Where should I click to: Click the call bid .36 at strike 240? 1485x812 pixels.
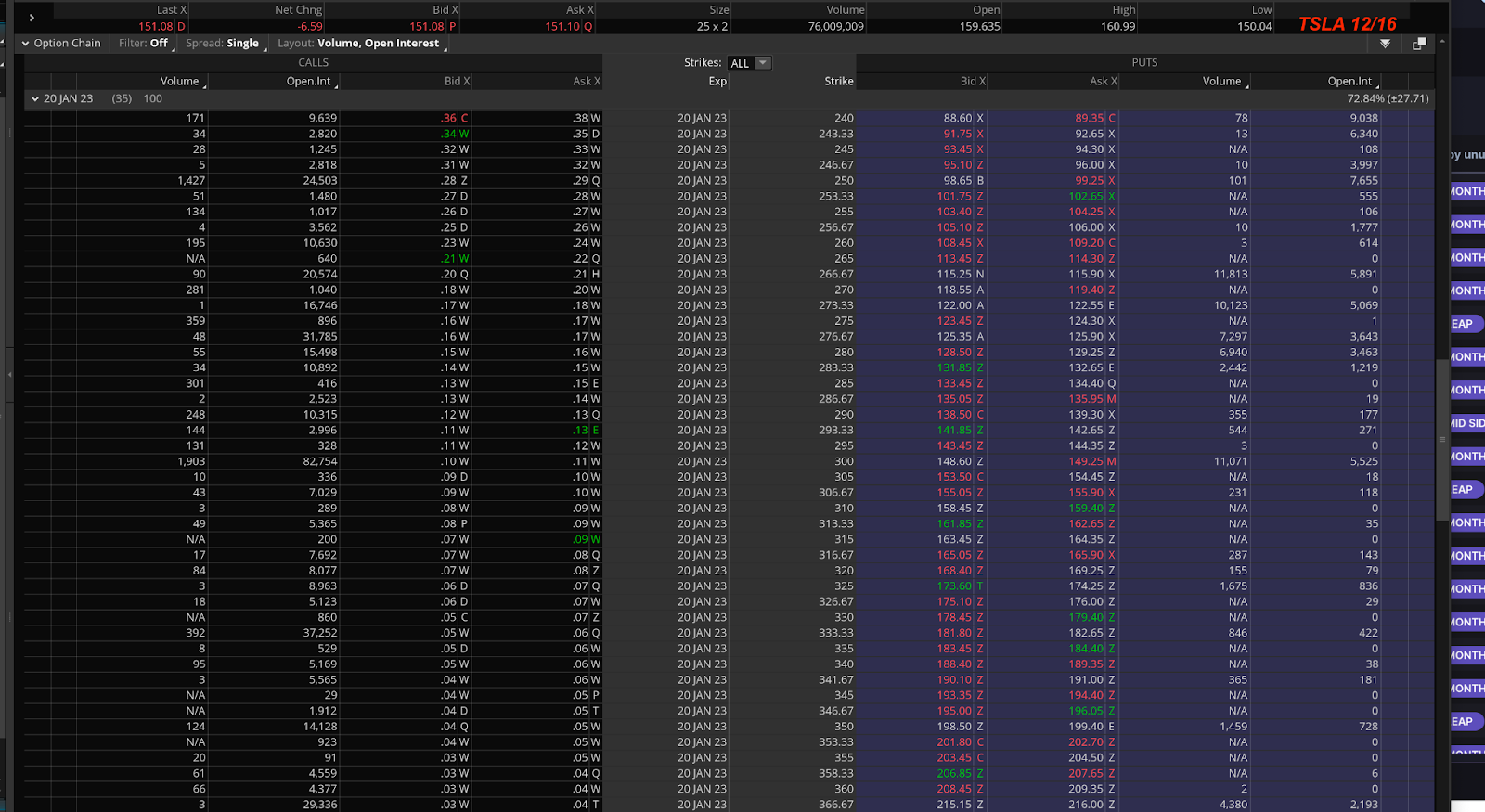pyautogui.click(x=449, y=118)
